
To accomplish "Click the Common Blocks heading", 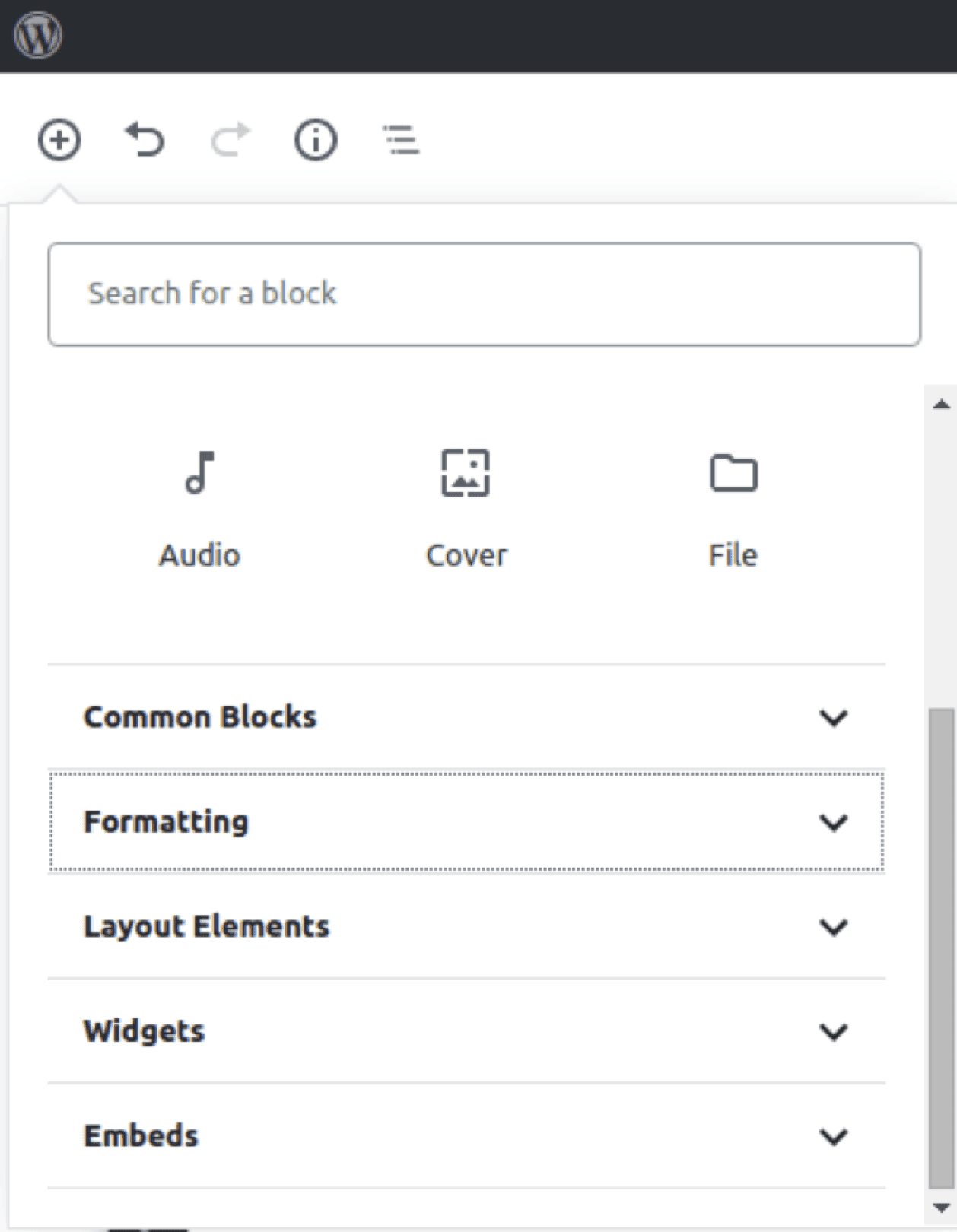I will click(200, 717).
